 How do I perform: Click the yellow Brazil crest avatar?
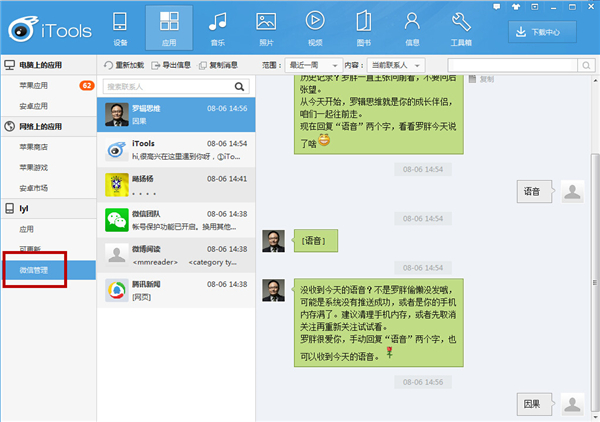pos(117,185)
